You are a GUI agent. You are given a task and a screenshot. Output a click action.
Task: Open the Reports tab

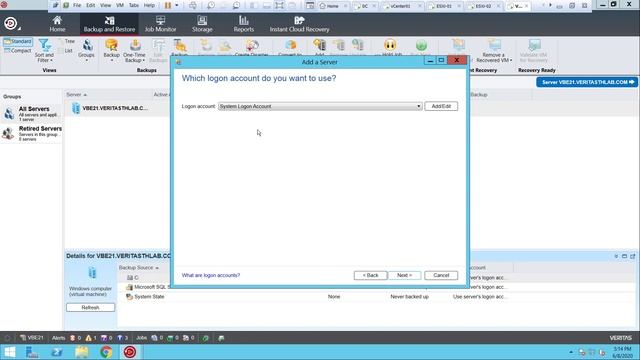coord(244,24)
